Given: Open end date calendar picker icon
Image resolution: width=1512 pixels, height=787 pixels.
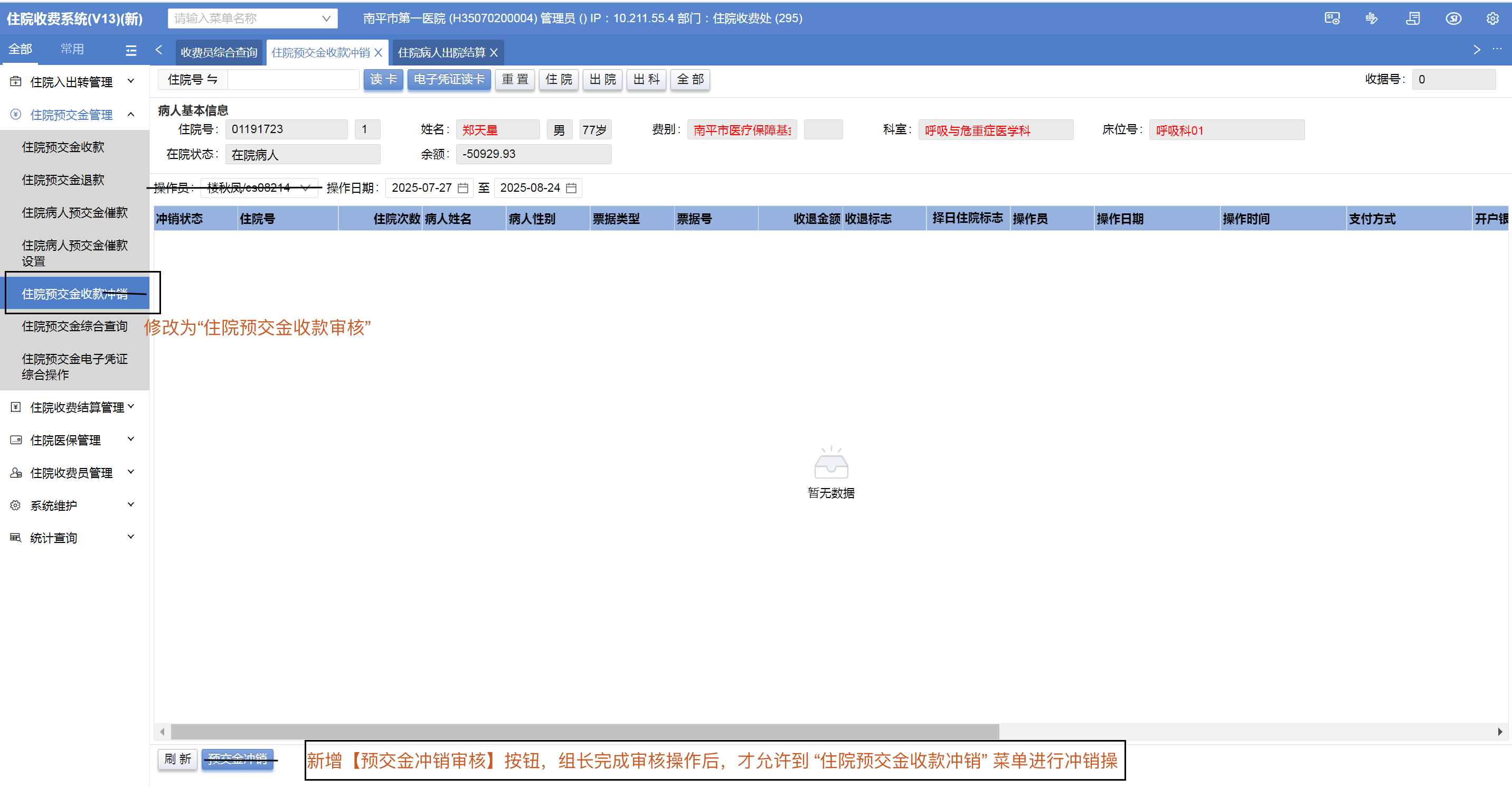Looking at the screenshot, I should click(x=571, y=188).
